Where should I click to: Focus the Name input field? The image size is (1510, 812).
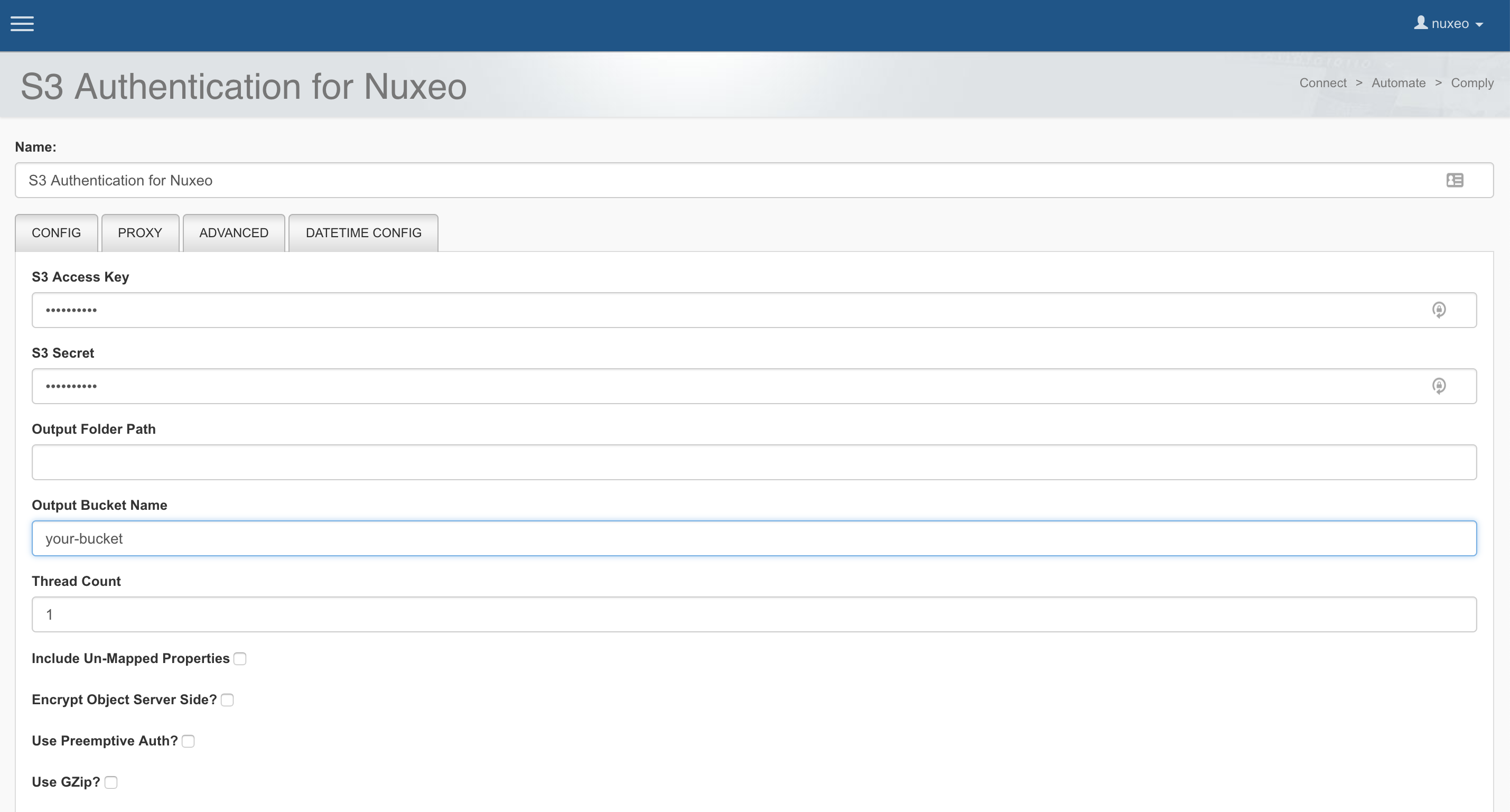(x=754, y=180)
